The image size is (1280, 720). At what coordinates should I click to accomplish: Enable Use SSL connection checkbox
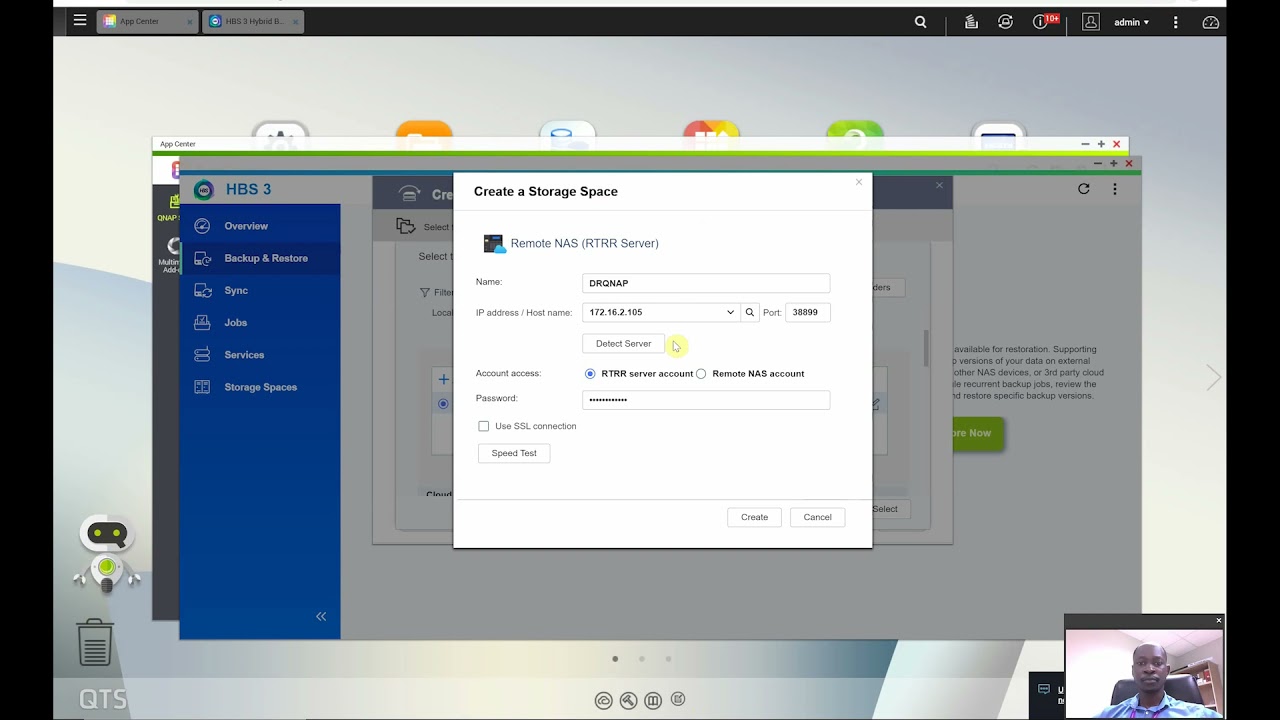point(484,426)
